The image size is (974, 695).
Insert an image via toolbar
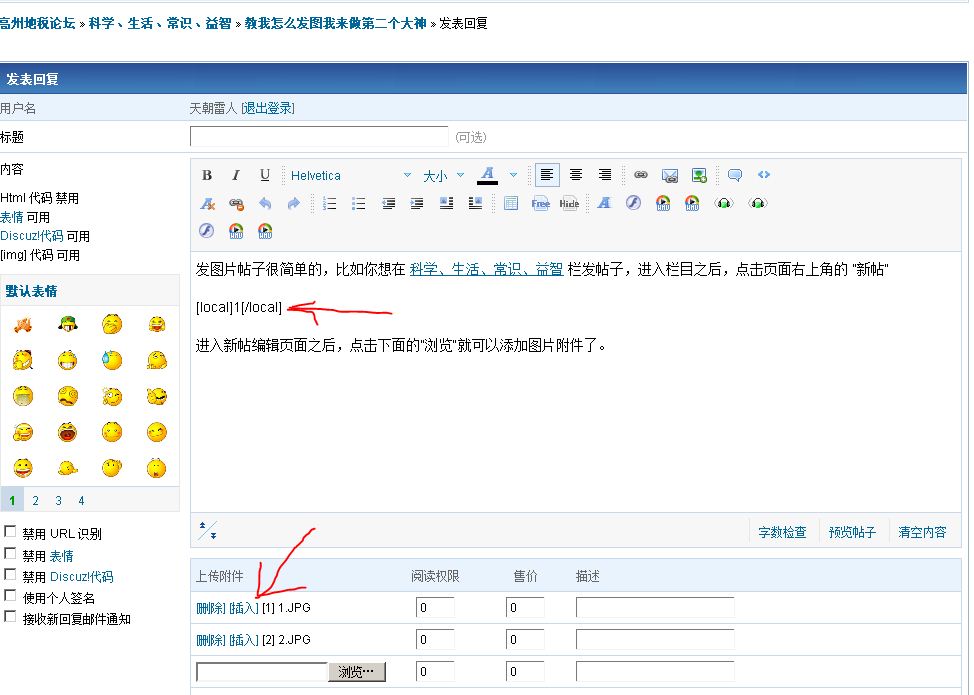pos(670,175)
